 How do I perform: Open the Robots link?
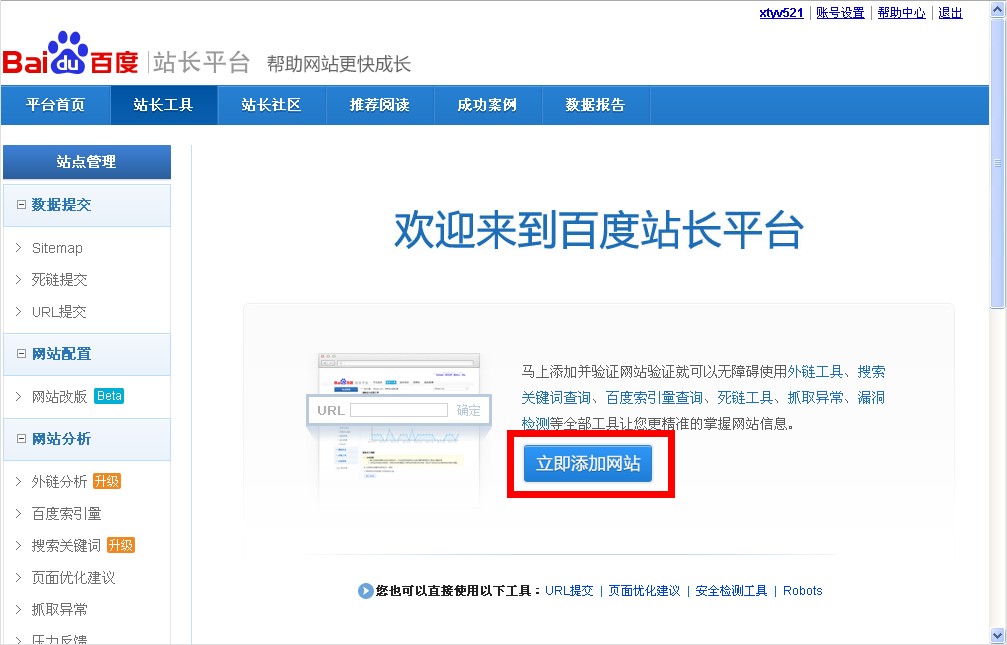tap(802, 590)
